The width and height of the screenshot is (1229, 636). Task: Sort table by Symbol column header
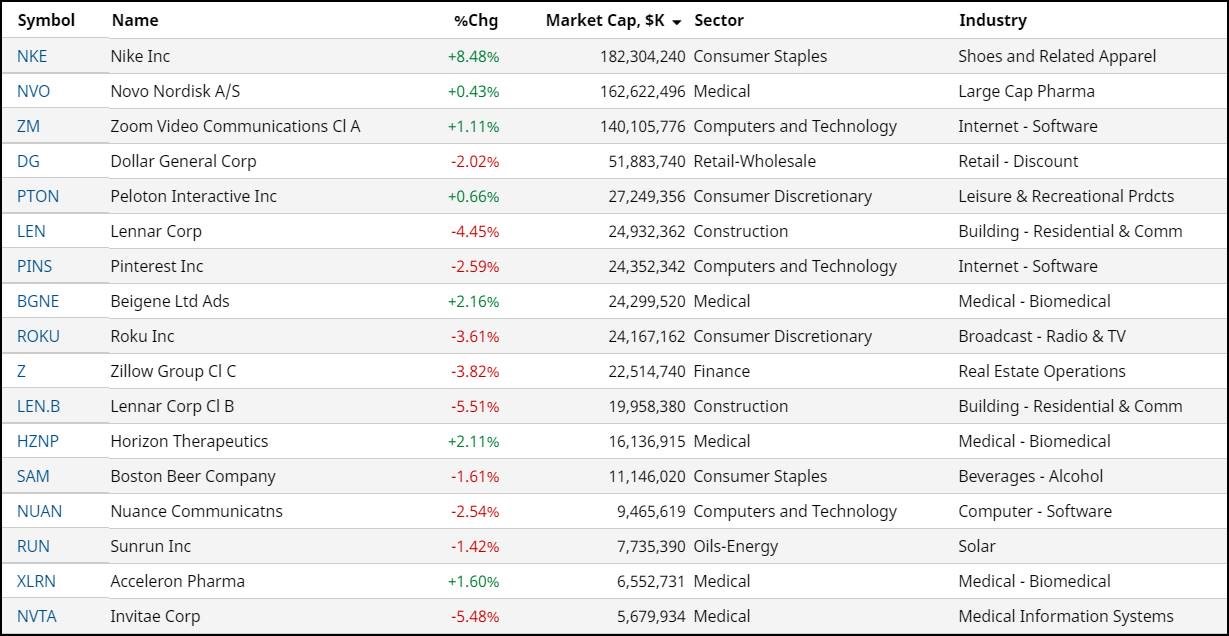click(x=46, y=20)
